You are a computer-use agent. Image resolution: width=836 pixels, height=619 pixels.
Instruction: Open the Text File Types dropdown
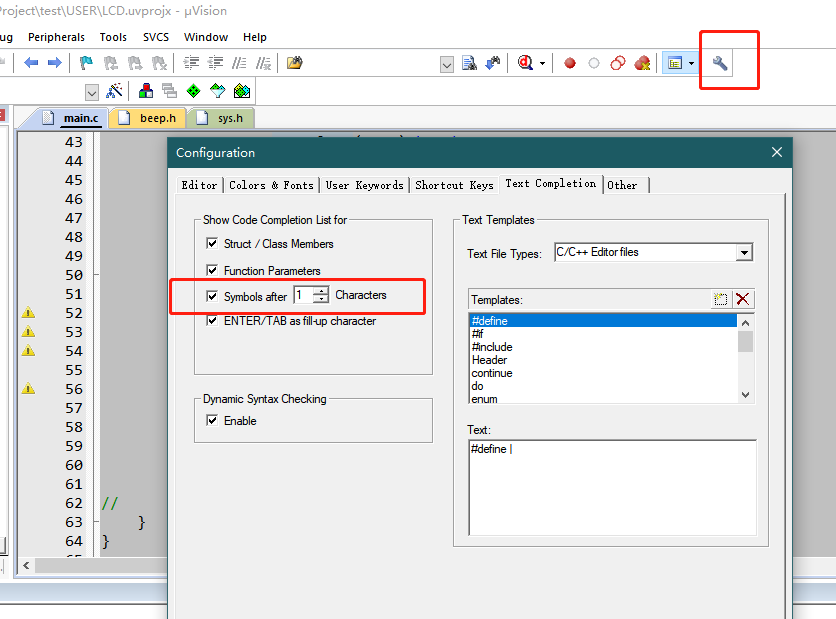pos(744,252)
